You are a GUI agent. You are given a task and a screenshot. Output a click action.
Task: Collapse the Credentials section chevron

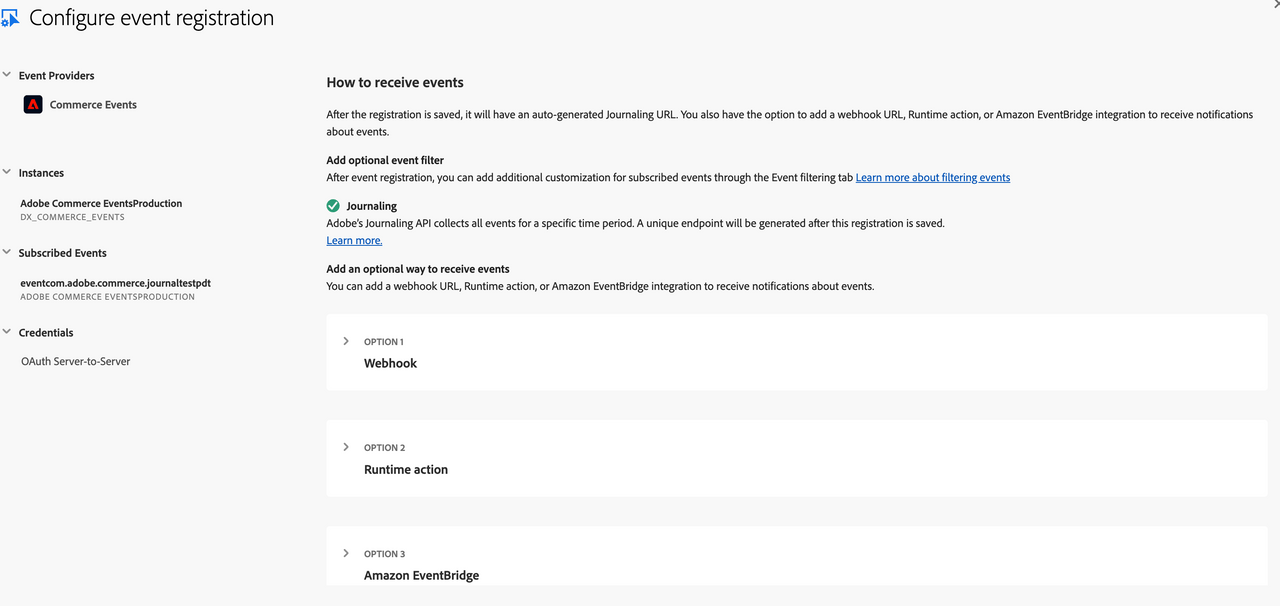[7, 332]
